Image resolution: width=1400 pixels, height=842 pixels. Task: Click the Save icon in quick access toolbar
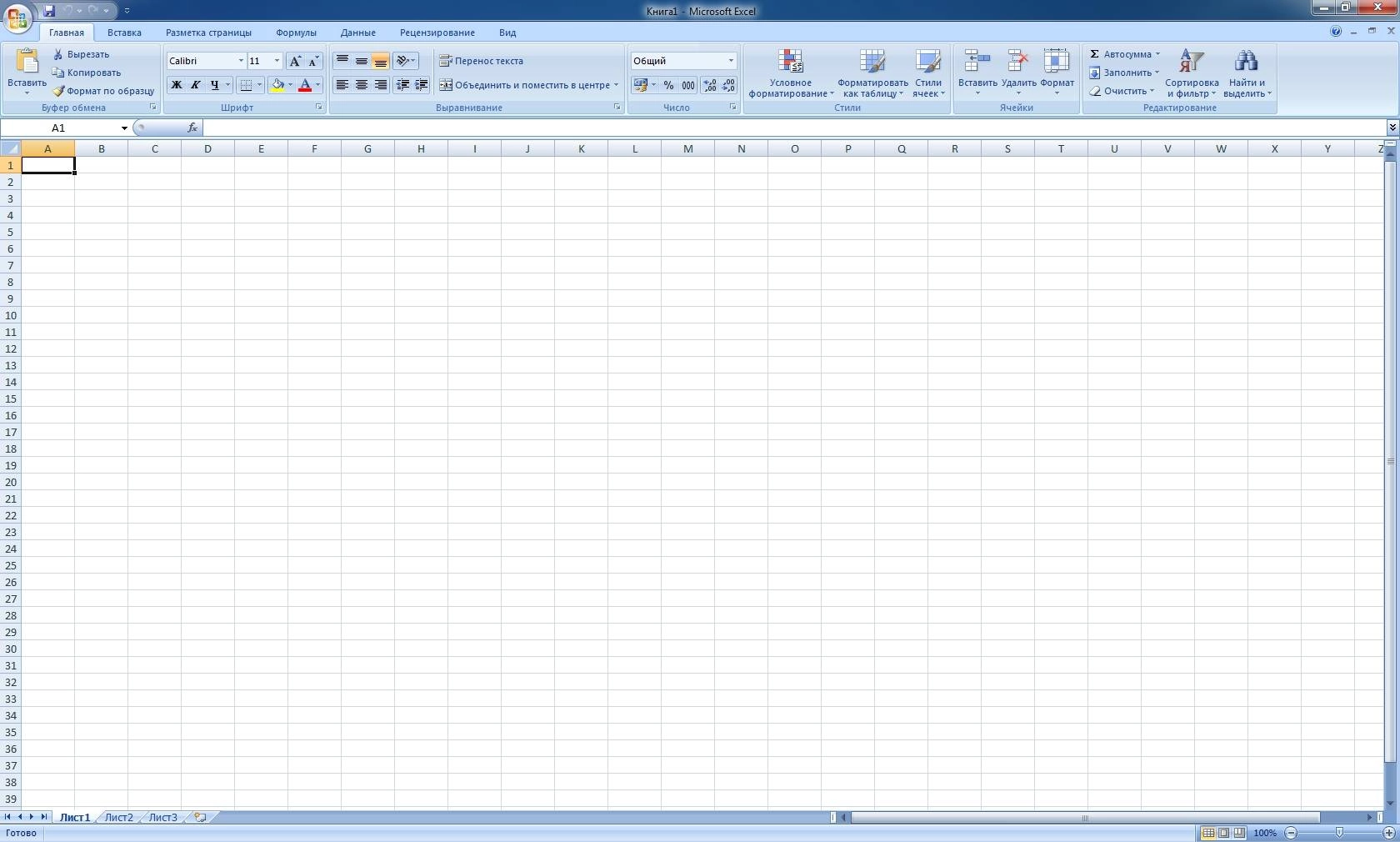[x=49, y=11]
